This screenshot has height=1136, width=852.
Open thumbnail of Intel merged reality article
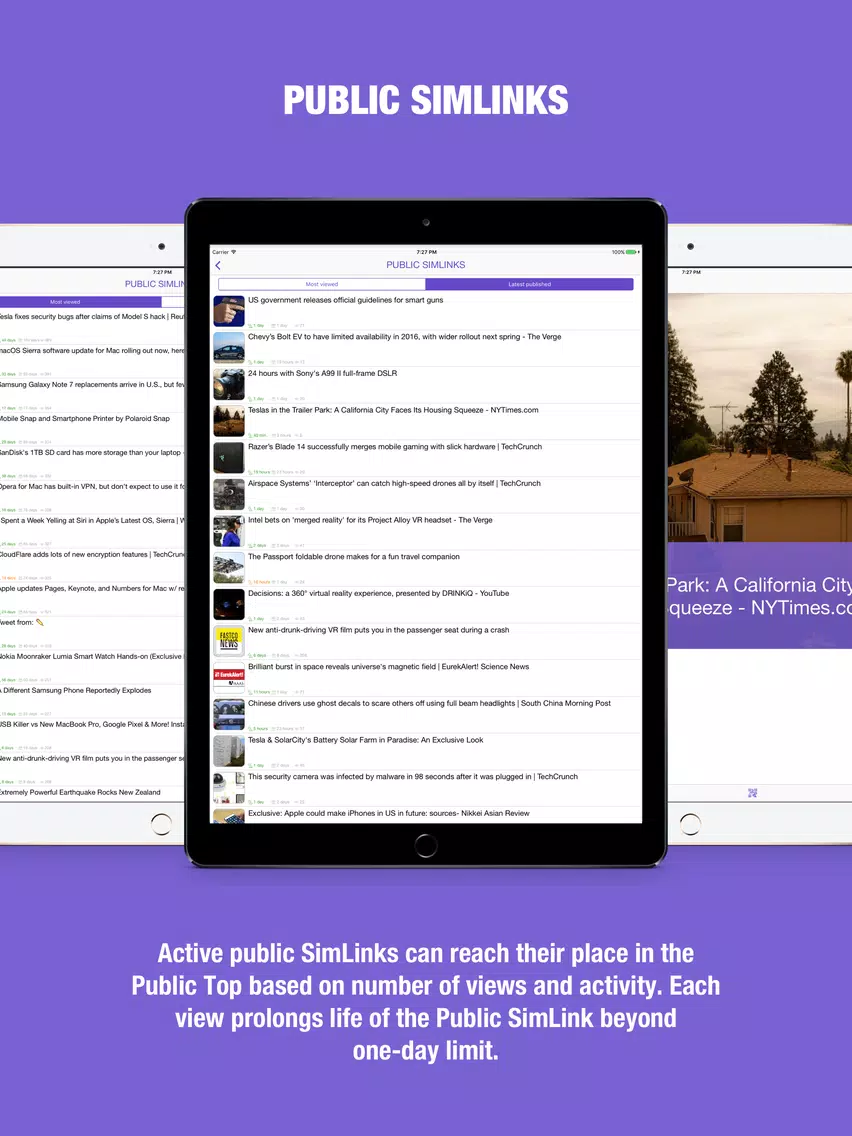[229, 531]
